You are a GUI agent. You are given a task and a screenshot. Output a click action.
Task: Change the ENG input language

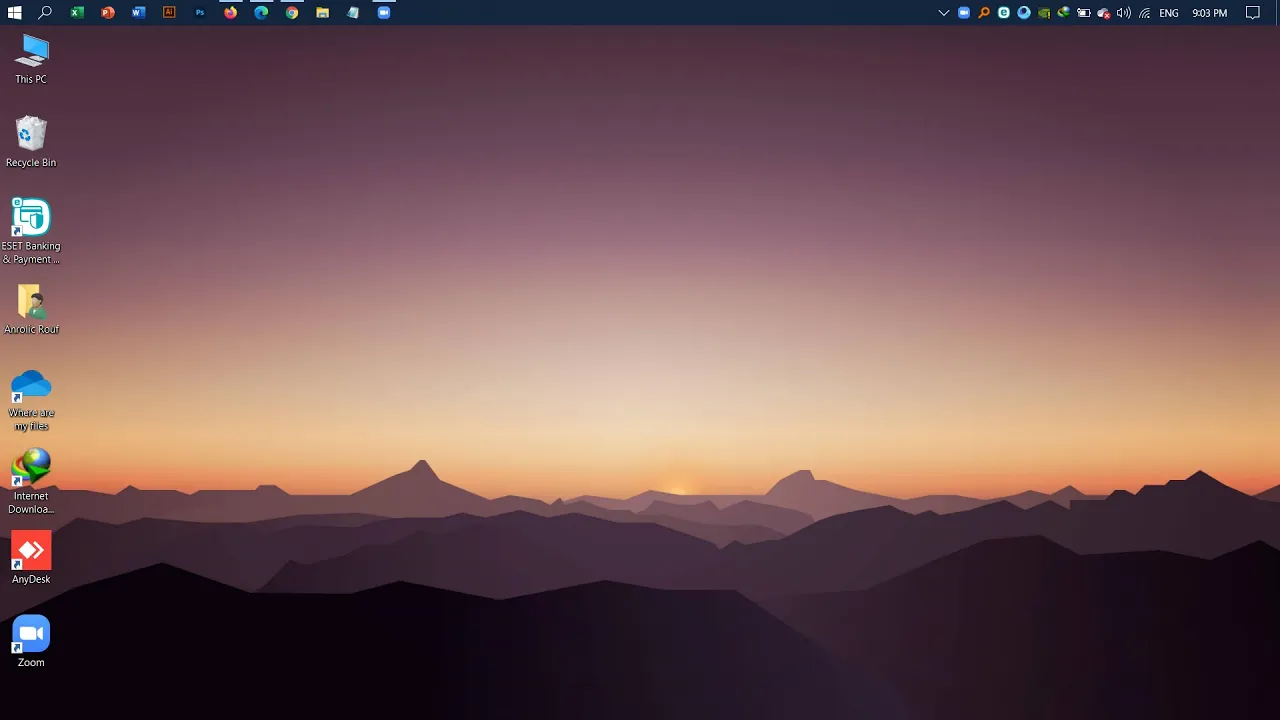(x=1169, y=13)
